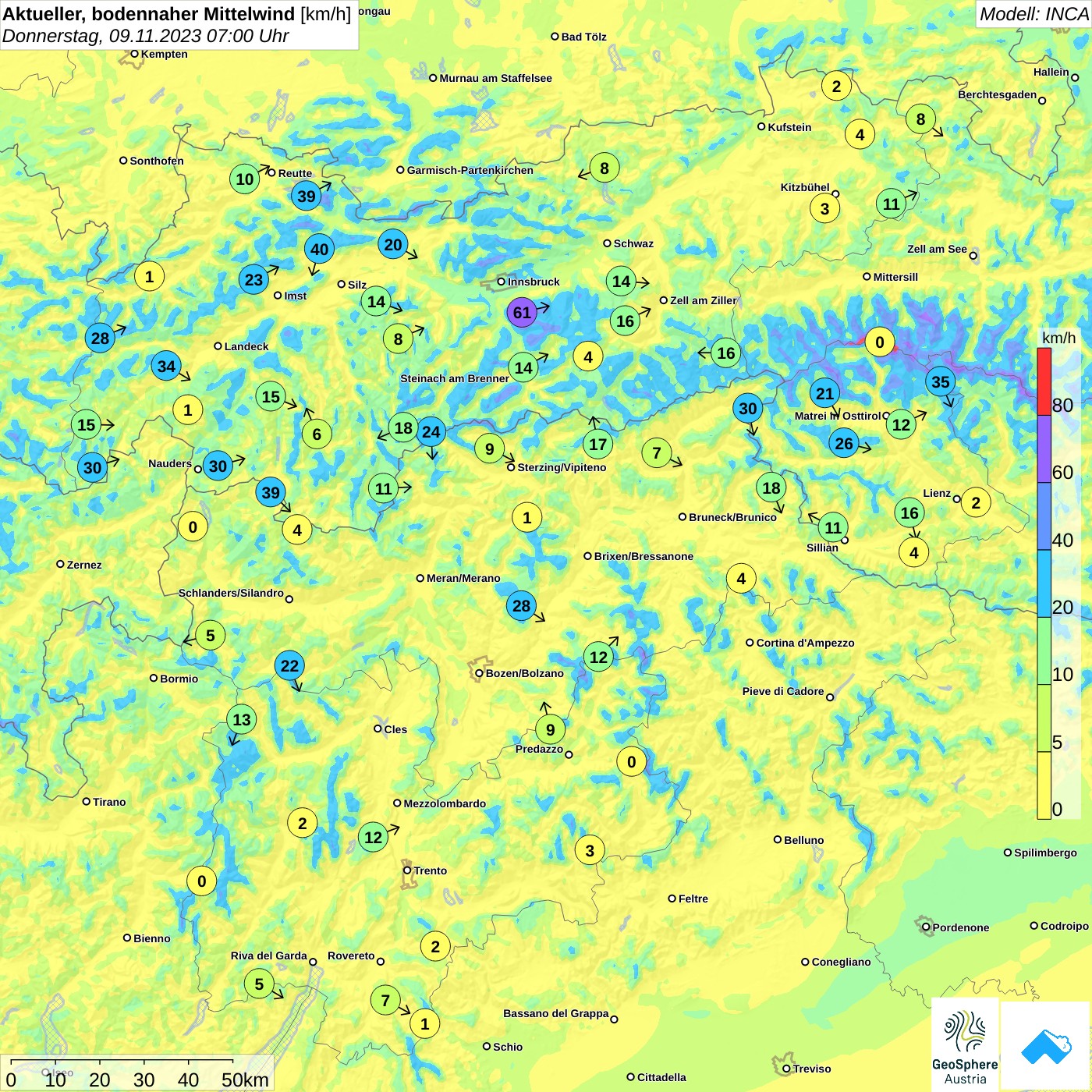Pick the green 10–20 legend swatch
The height and width of the screenshot is (1092, 1092).
1044,651
